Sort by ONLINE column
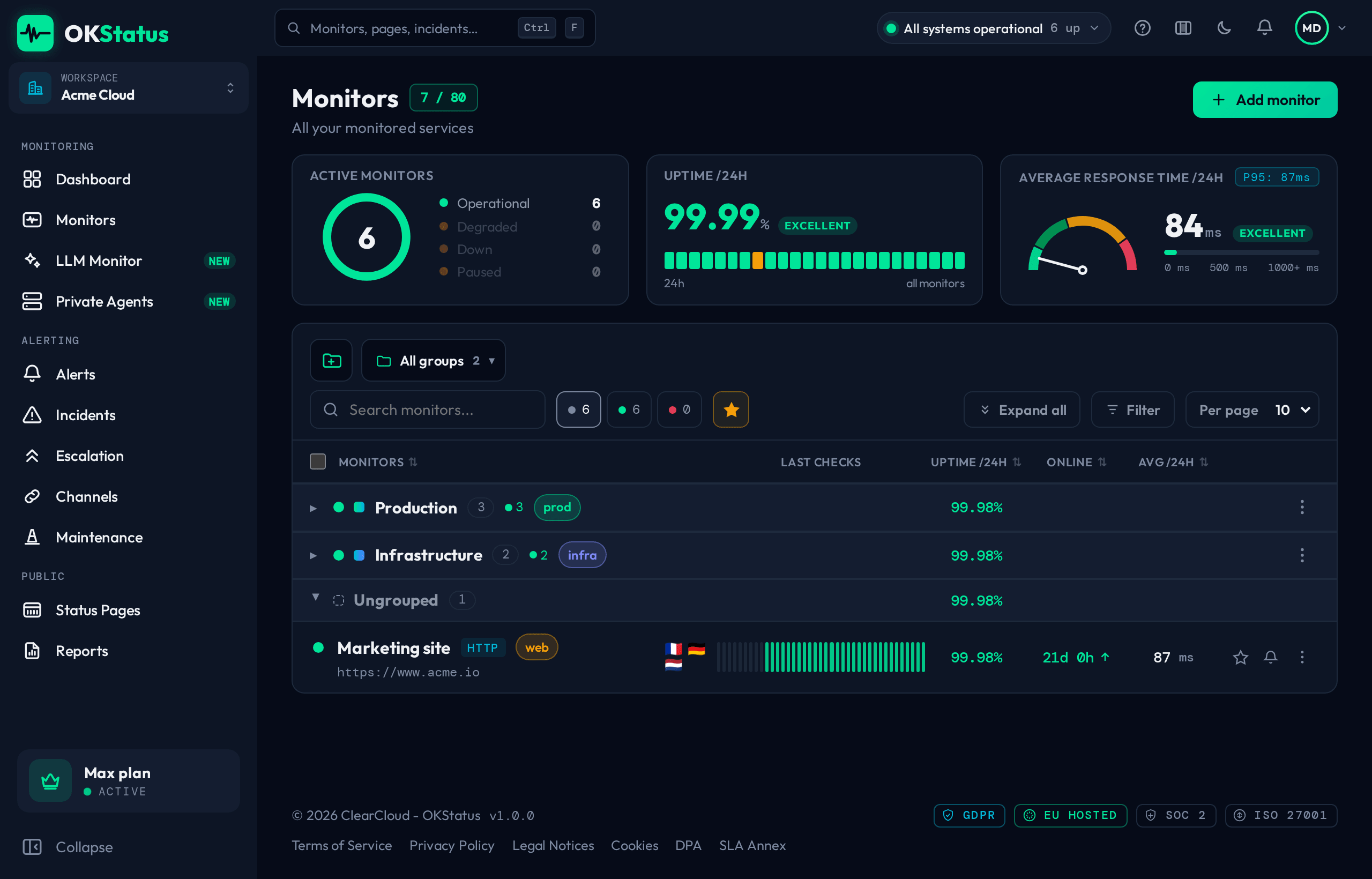Image resolution: width=1372 pixels, height=879 pixels. (1076, 462)
